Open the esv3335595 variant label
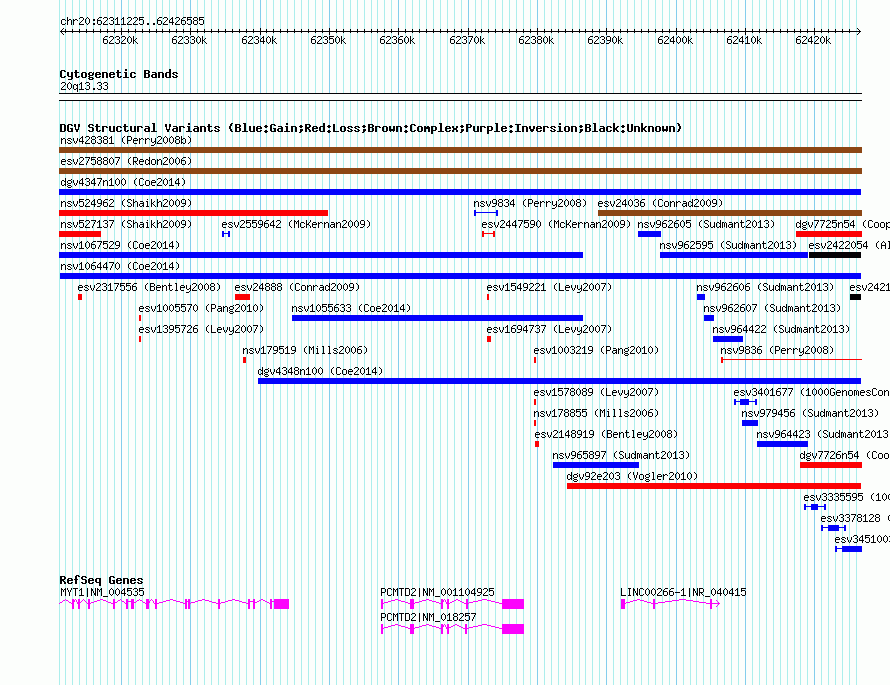 [846, 497]
